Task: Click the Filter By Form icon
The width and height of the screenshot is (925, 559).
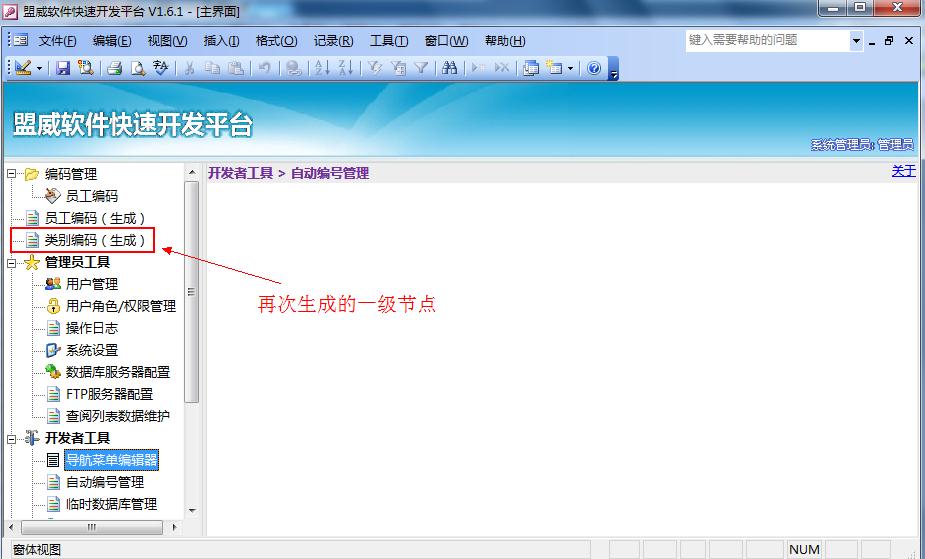Action: coord(398,68)
